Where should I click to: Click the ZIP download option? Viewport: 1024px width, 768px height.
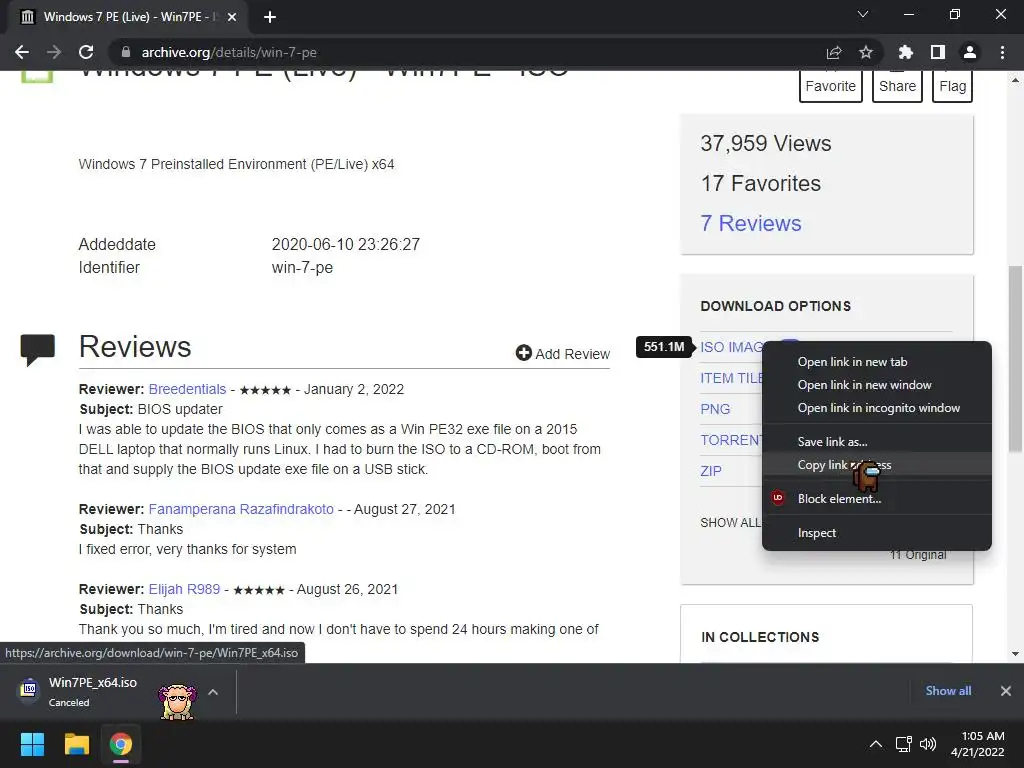(x=711, y=471)
